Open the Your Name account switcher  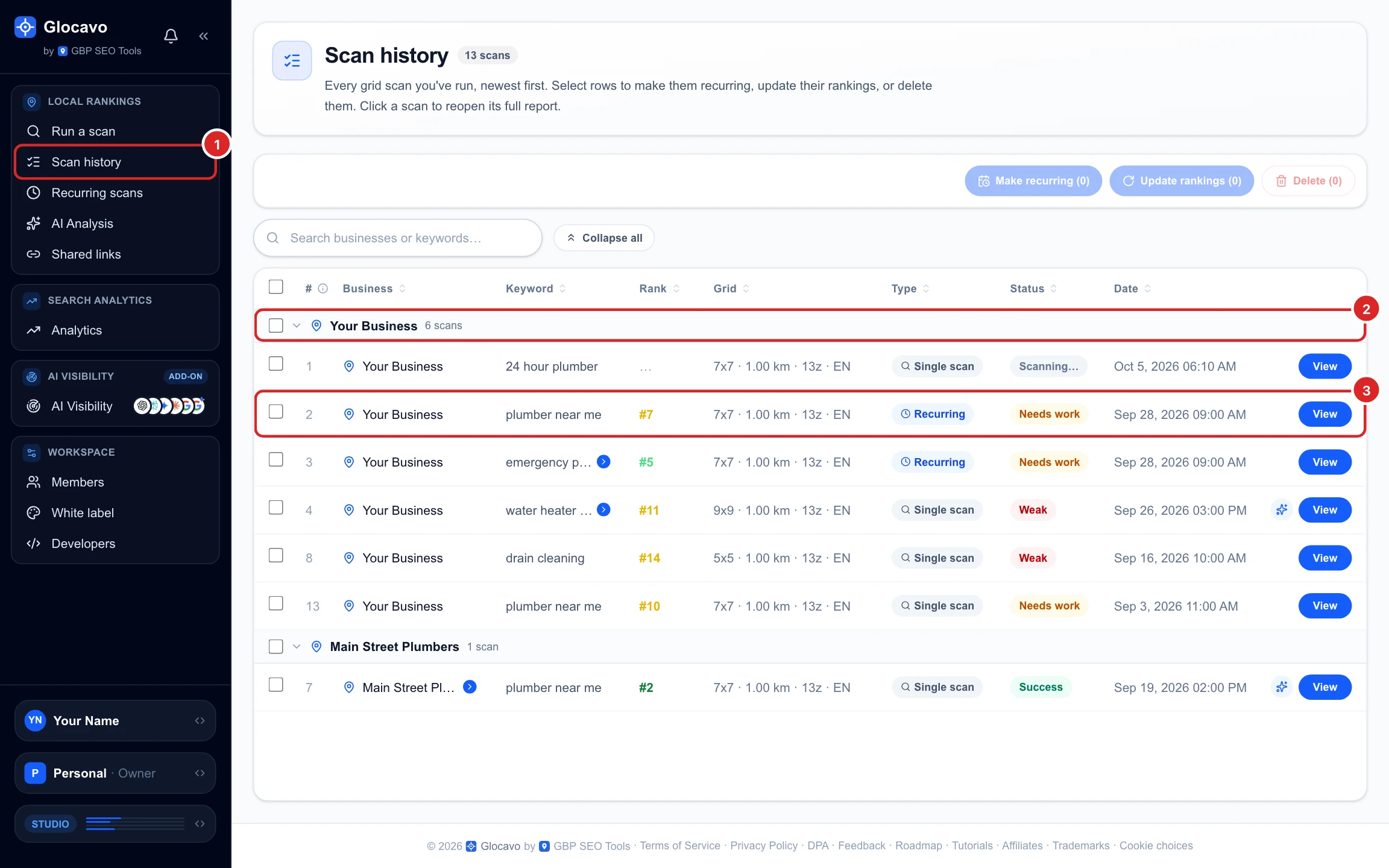click(115, 720)
